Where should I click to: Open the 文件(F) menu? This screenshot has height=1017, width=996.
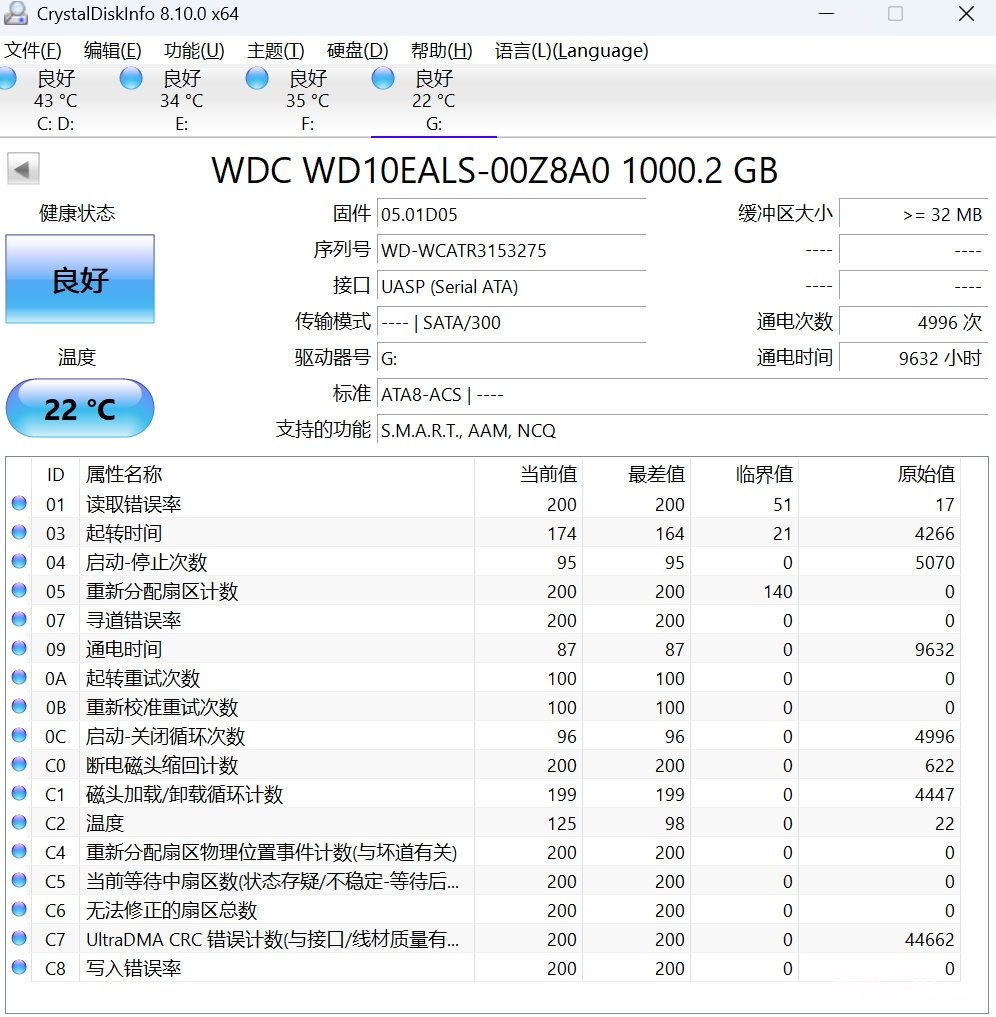[x=33, y=51]
